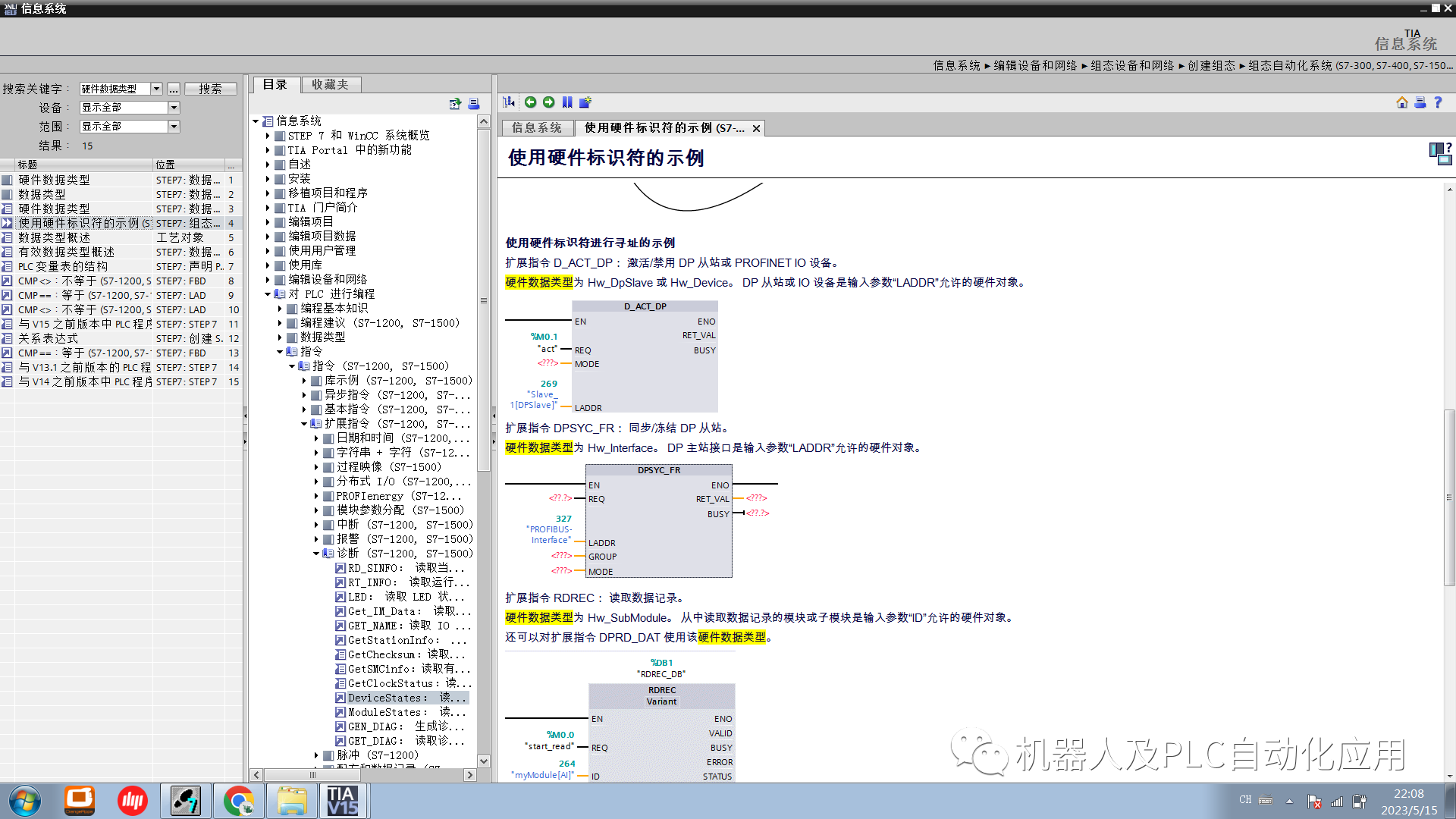
Task: Select ModuleStates in the tree
Action: (x=401, y=712)
